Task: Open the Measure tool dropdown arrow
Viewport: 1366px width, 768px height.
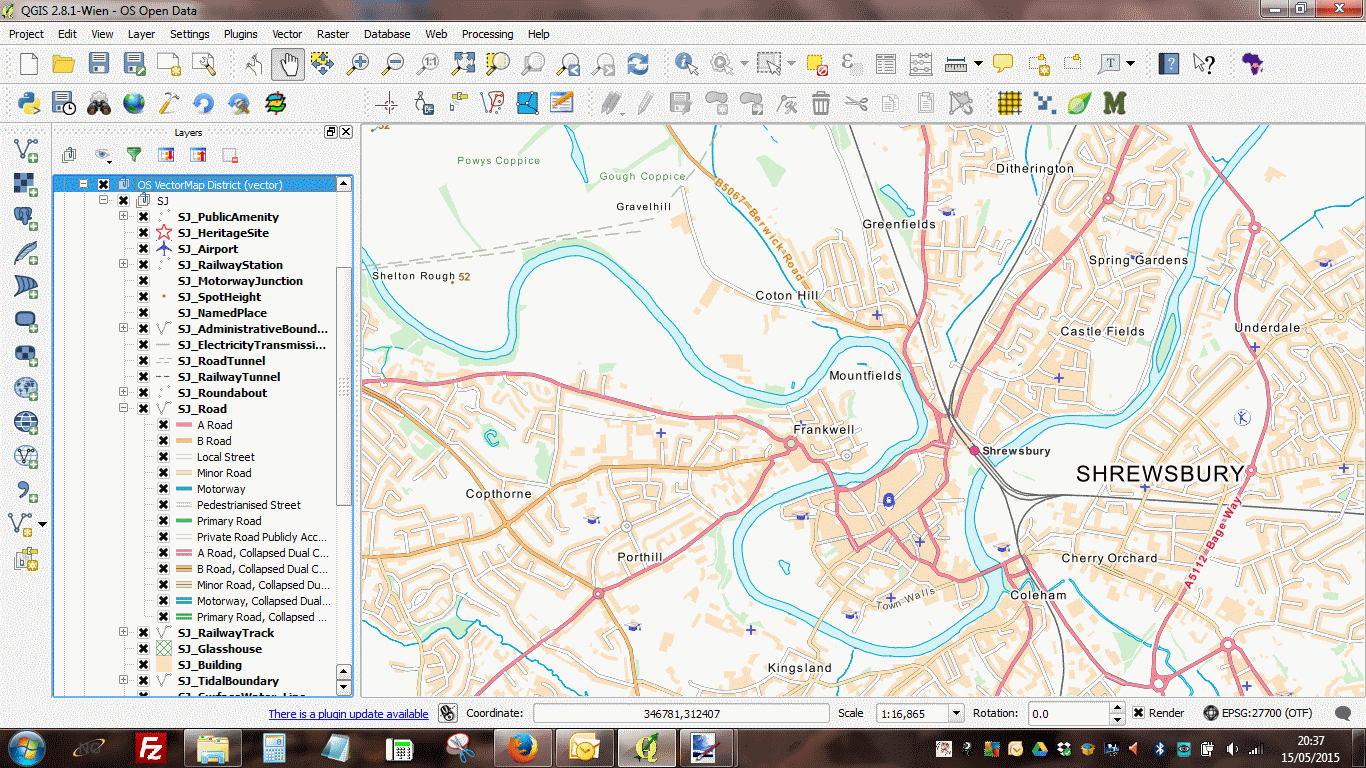Action: click(977, 64)
